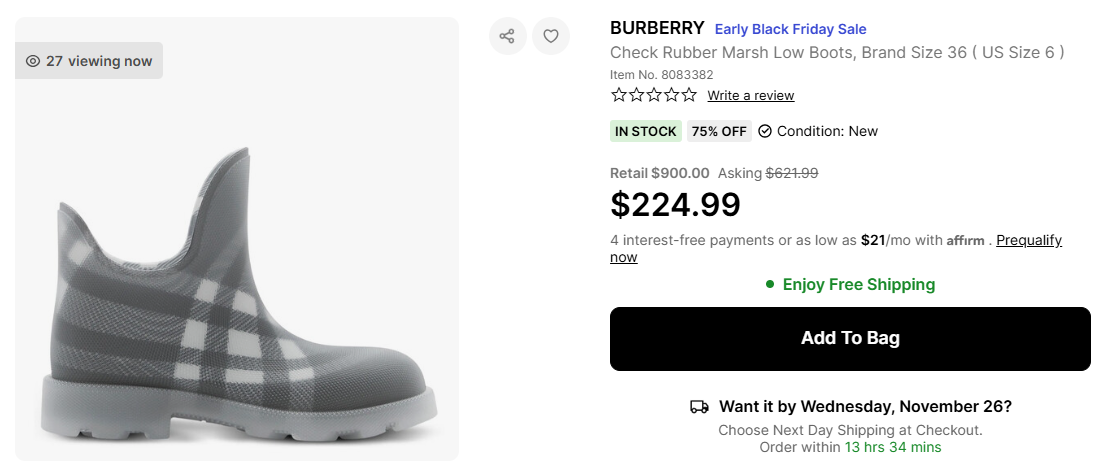Open the Write a review link

(750, 96)
